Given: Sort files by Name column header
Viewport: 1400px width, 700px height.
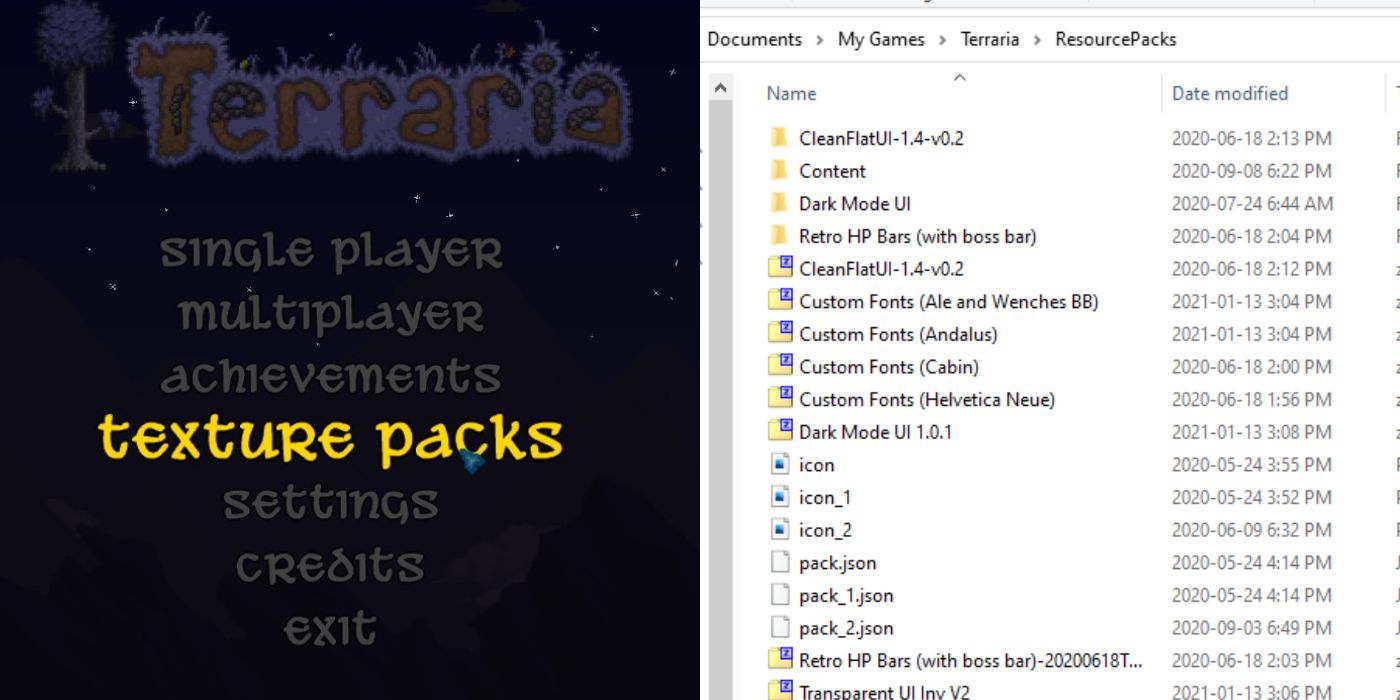Looking at the screenshot, I should pyautogui.click(x=791, y=93).
